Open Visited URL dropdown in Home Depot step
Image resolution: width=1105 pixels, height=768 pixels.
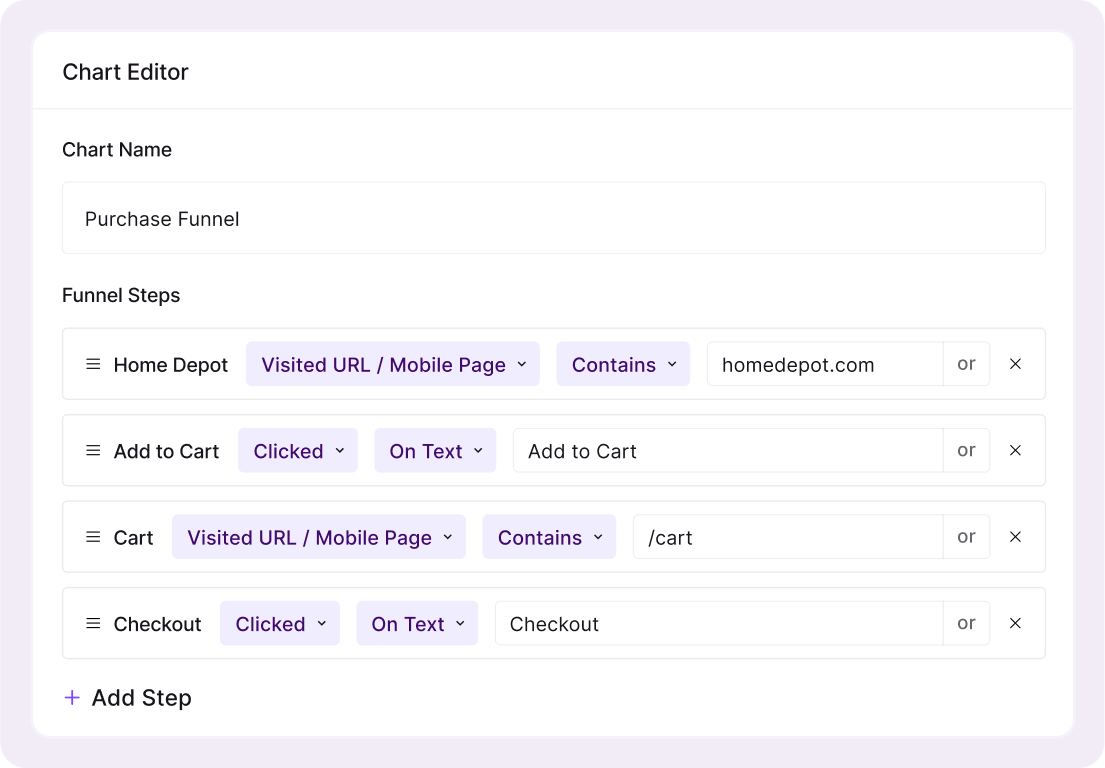[393, 364]
